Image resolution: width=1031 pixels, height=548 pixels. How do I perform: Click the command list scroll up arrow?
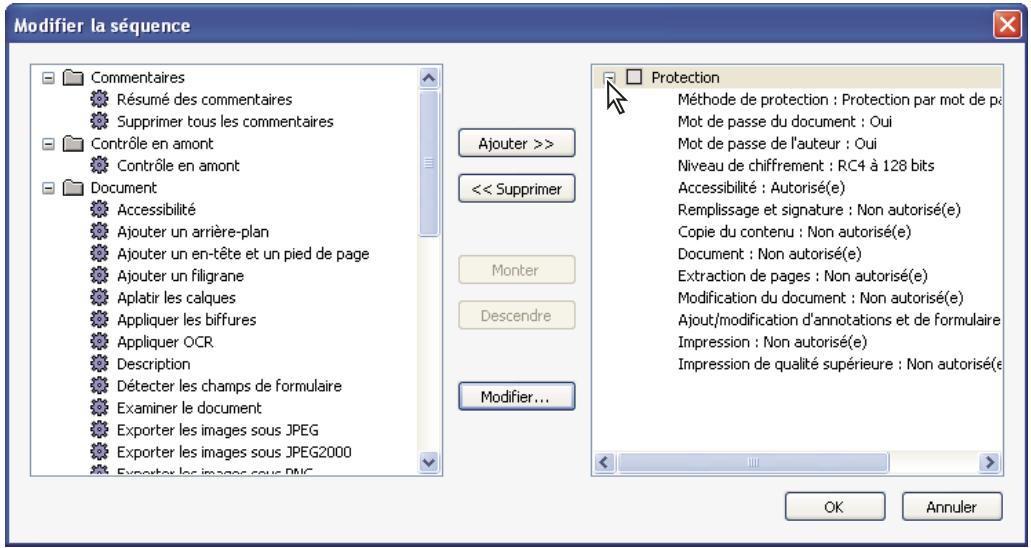click(x=429, y=78)
